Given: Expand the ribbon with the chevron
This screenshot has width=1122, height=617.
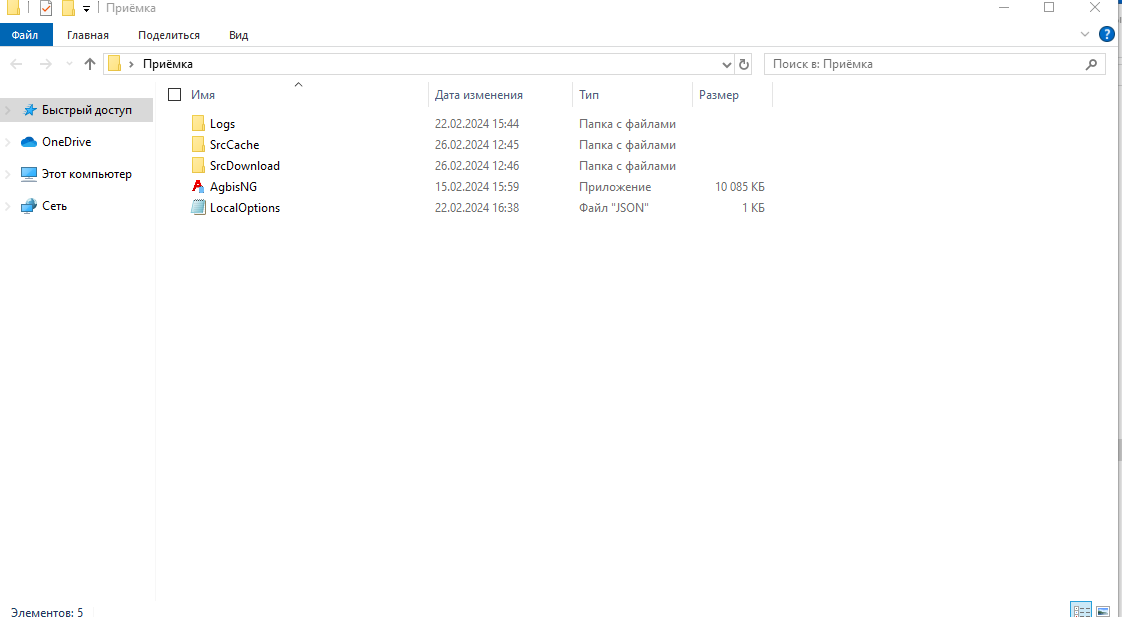Looking at the screenshot, I should click(x=1086, y=34).
